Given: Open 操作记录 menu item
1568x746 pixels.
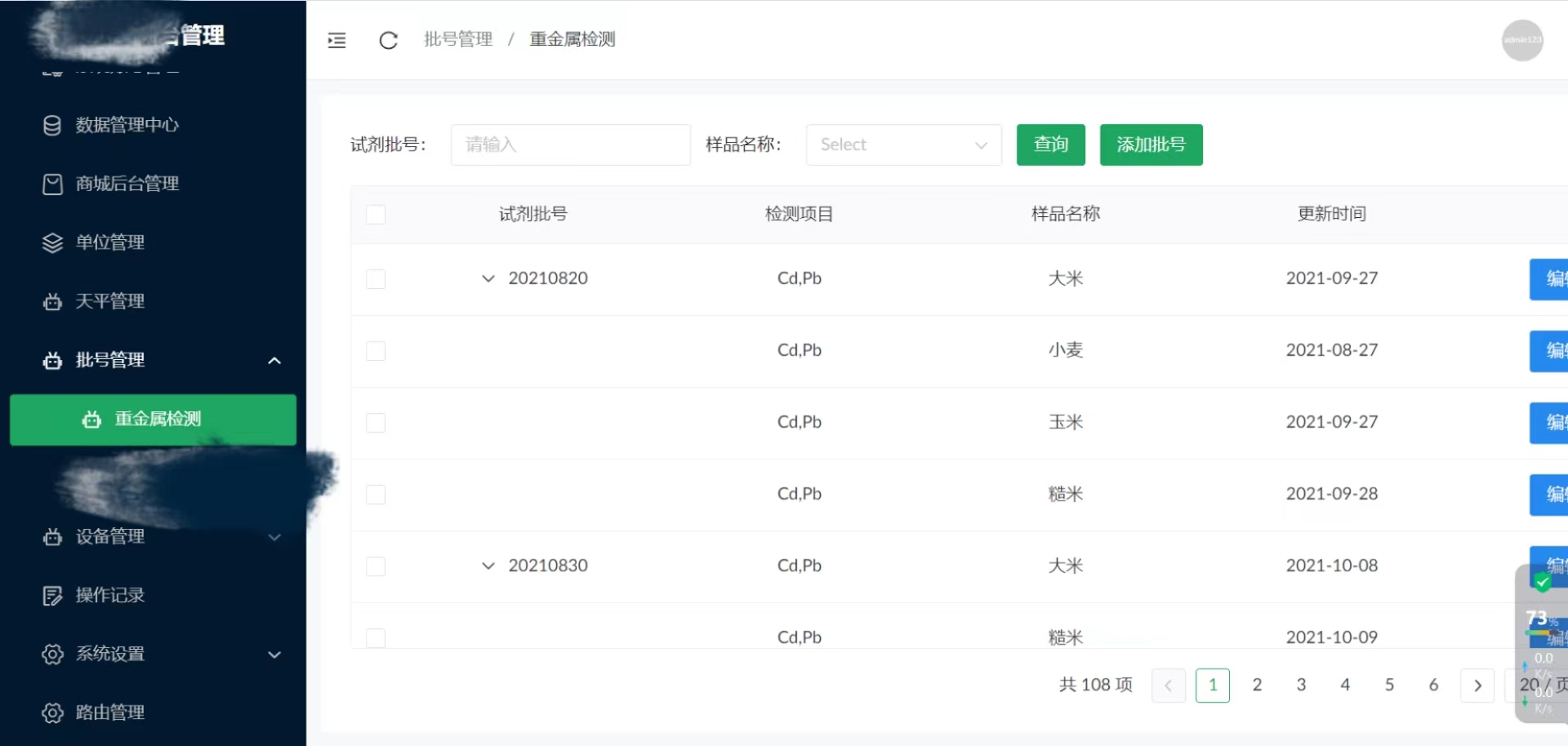Looking at the screenshot, I should click(153, 595).
